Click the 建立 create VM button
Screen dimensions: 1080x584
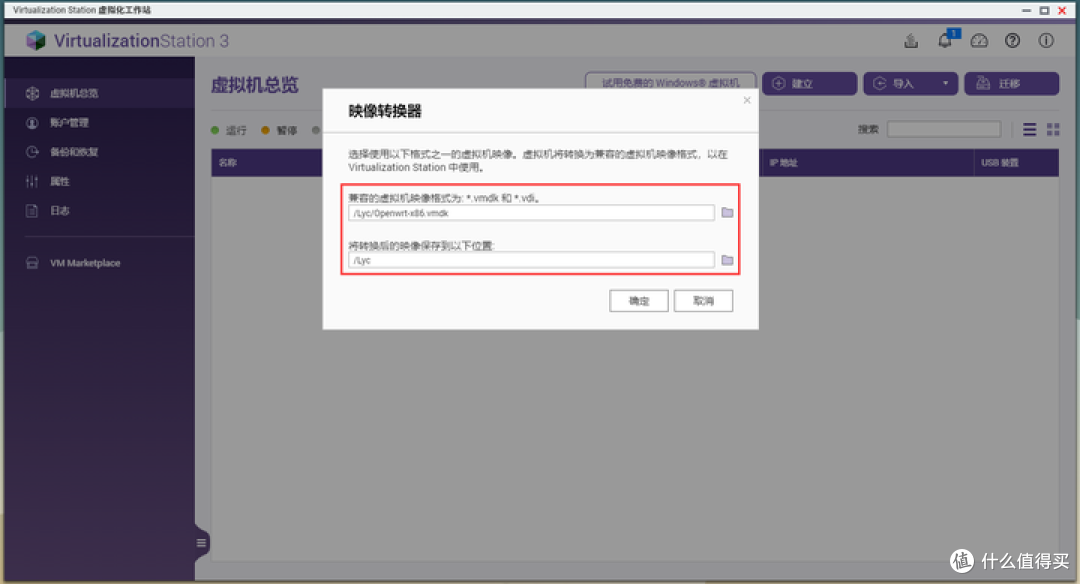(x=809, y=83)
